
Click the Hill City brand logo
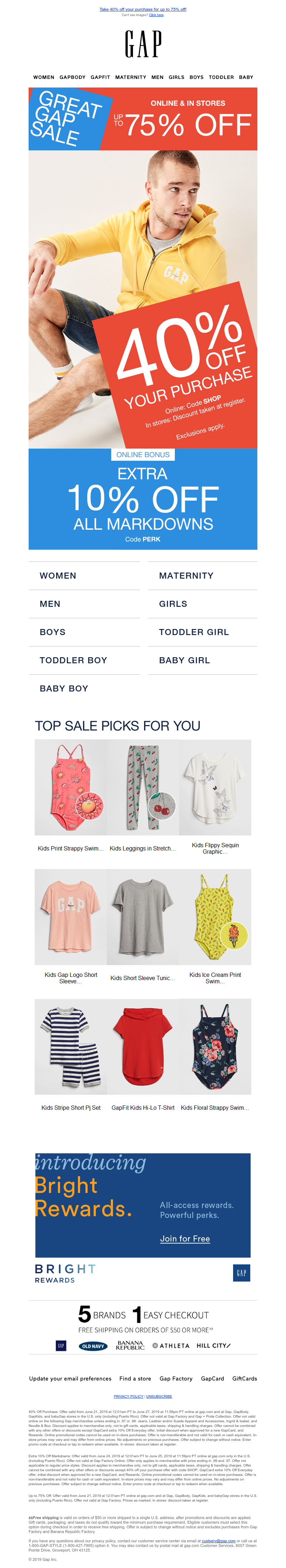tap(213, 1345)
